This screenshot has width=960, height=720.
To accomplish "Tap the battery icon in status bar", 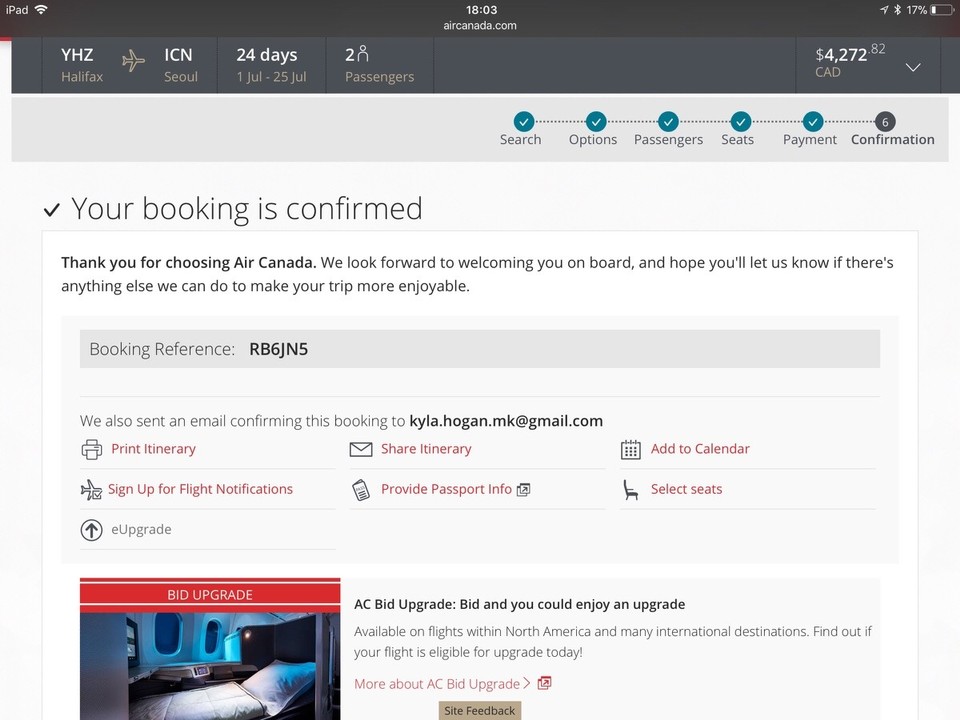I will tap(942, 10).
